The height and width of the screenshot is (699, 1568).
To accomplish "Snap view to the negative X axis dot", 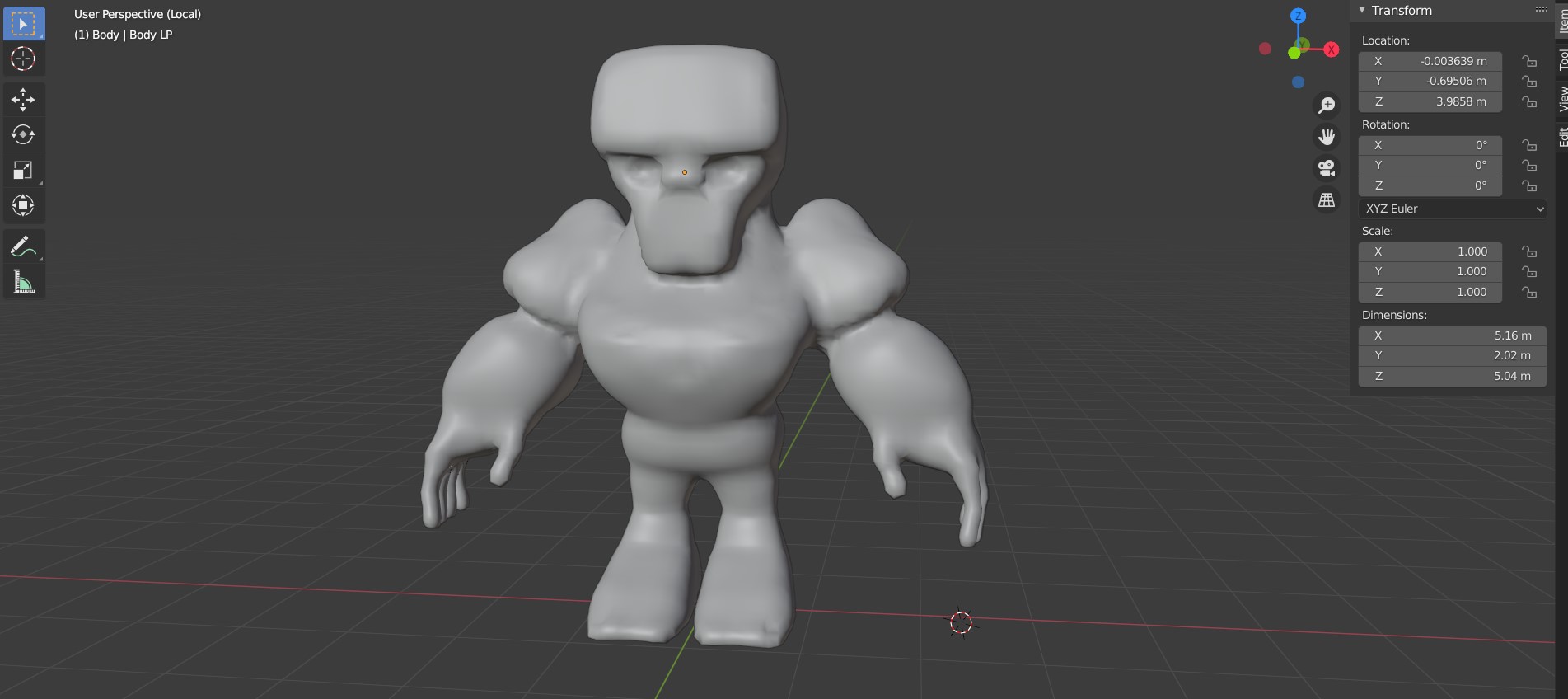I will (x=1265, y=49).
